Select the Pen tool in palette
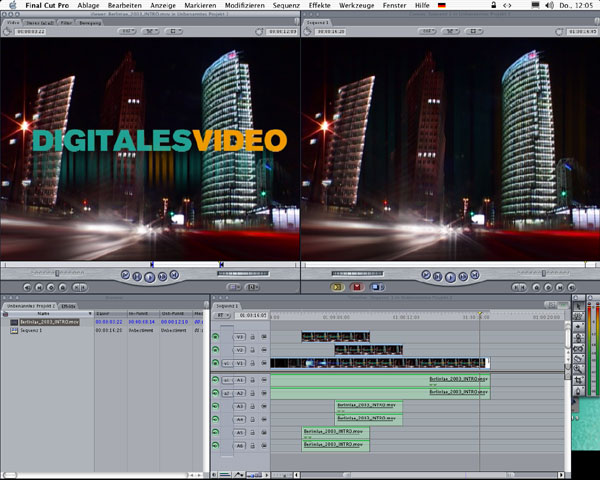The height and width of the screenshot is (480, 600). (578, 391)
